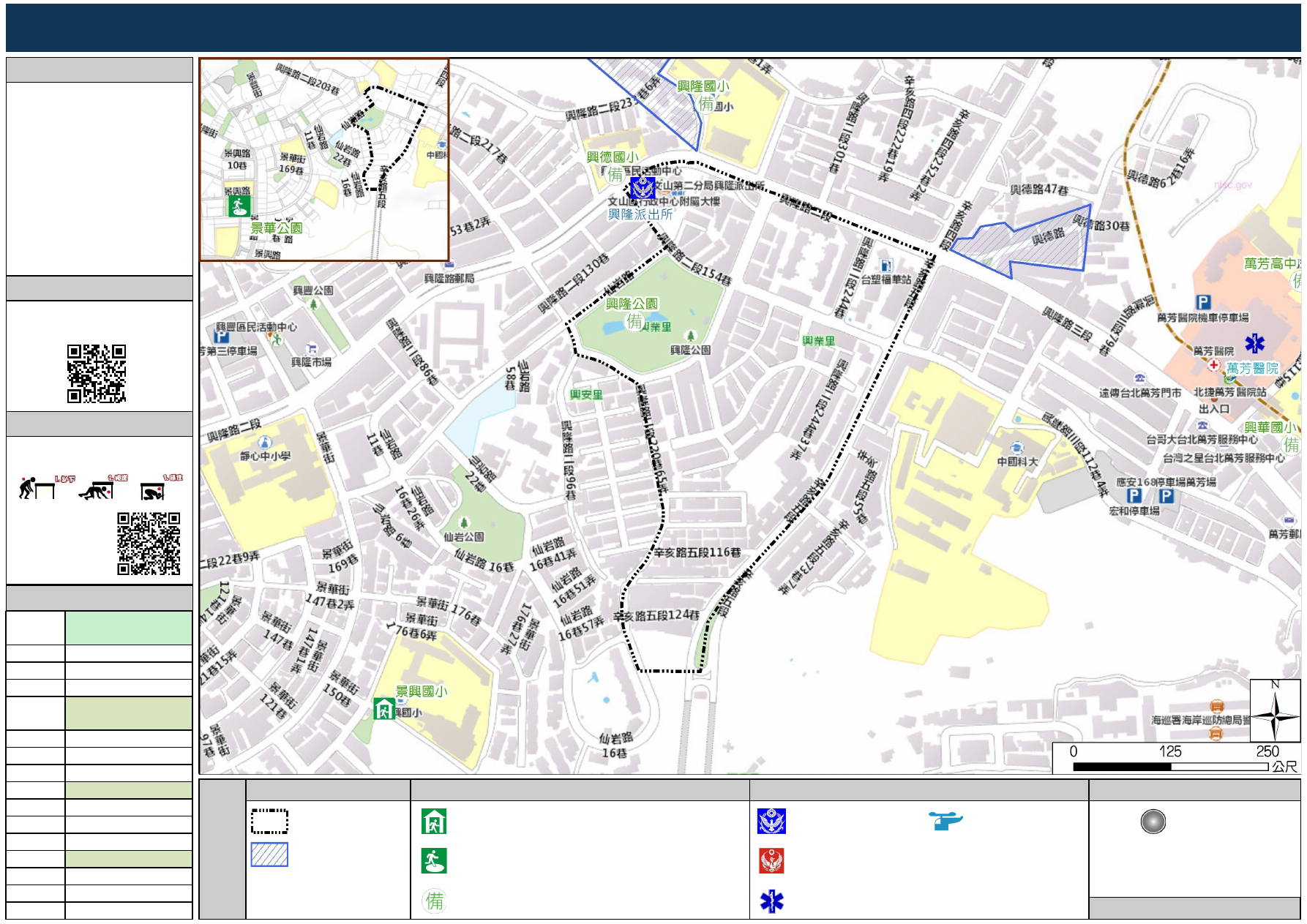Click the gray circle icon in the legend
This screenshot has width=1307, height=924.
pyautogui.click(x=1153, y=822)
